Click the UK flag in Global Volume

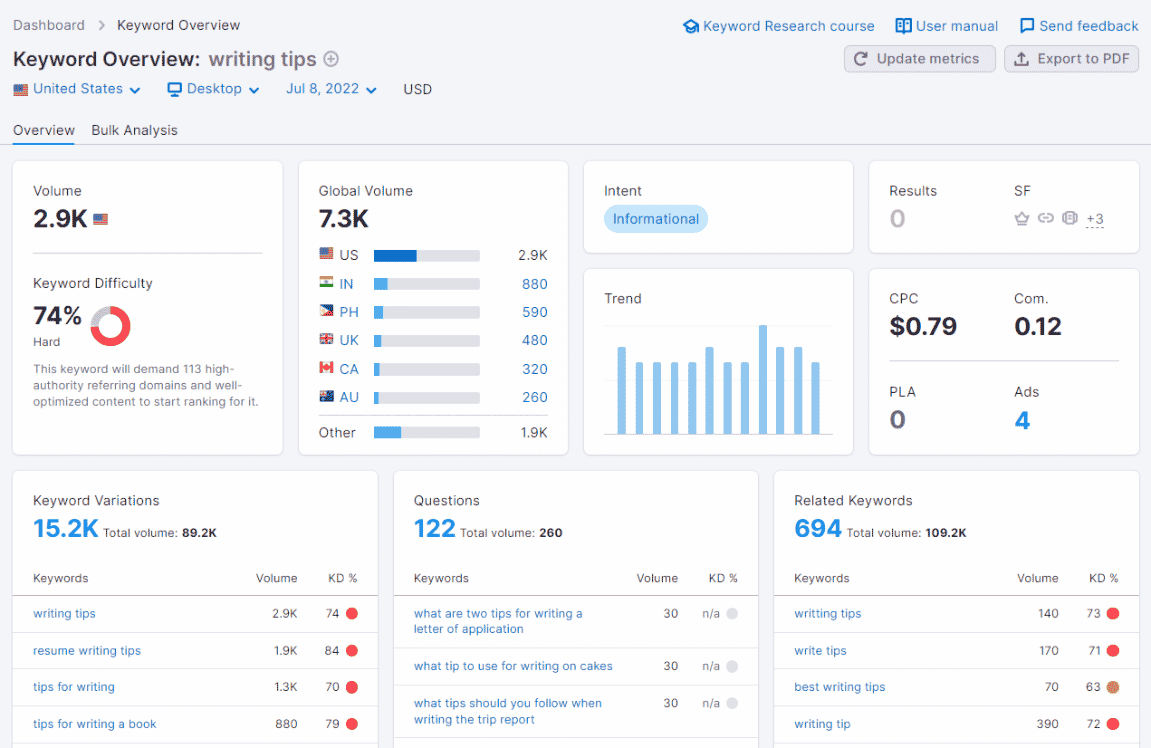[326, 338]
